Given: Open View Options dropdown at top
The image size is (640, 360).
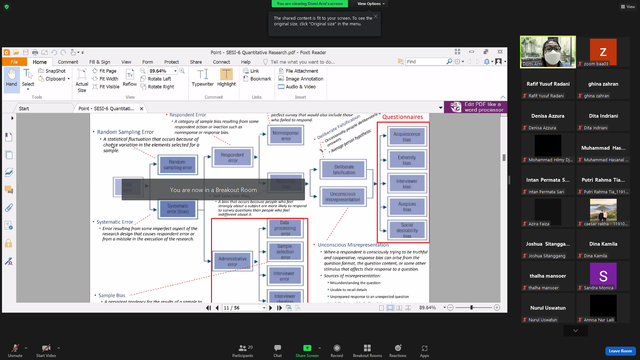Looking at the screenshot, I should coord(371,4).
